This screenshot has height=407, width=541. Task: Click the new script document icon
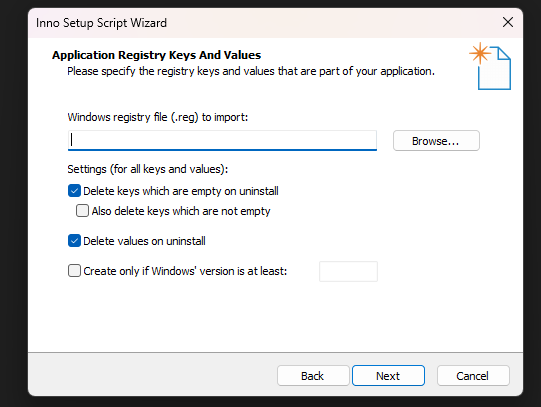tap(490, 66)
